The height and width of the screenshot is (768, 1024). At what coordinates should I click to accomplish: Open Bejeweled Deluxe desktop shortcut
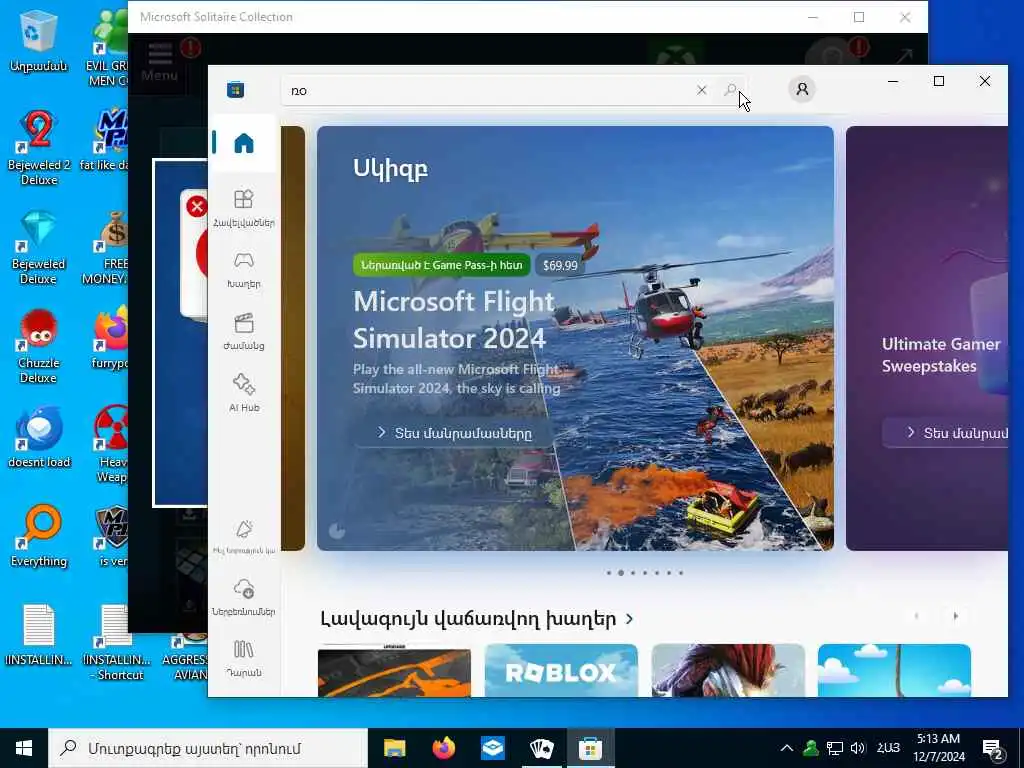[x=38, y=247]
